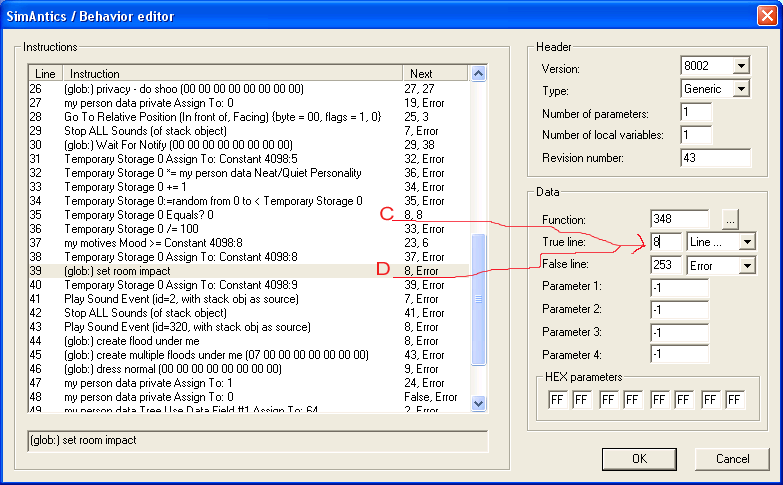Click the instruction description field below list
Screen dimensions: 783x485
[x=258, y=441]
